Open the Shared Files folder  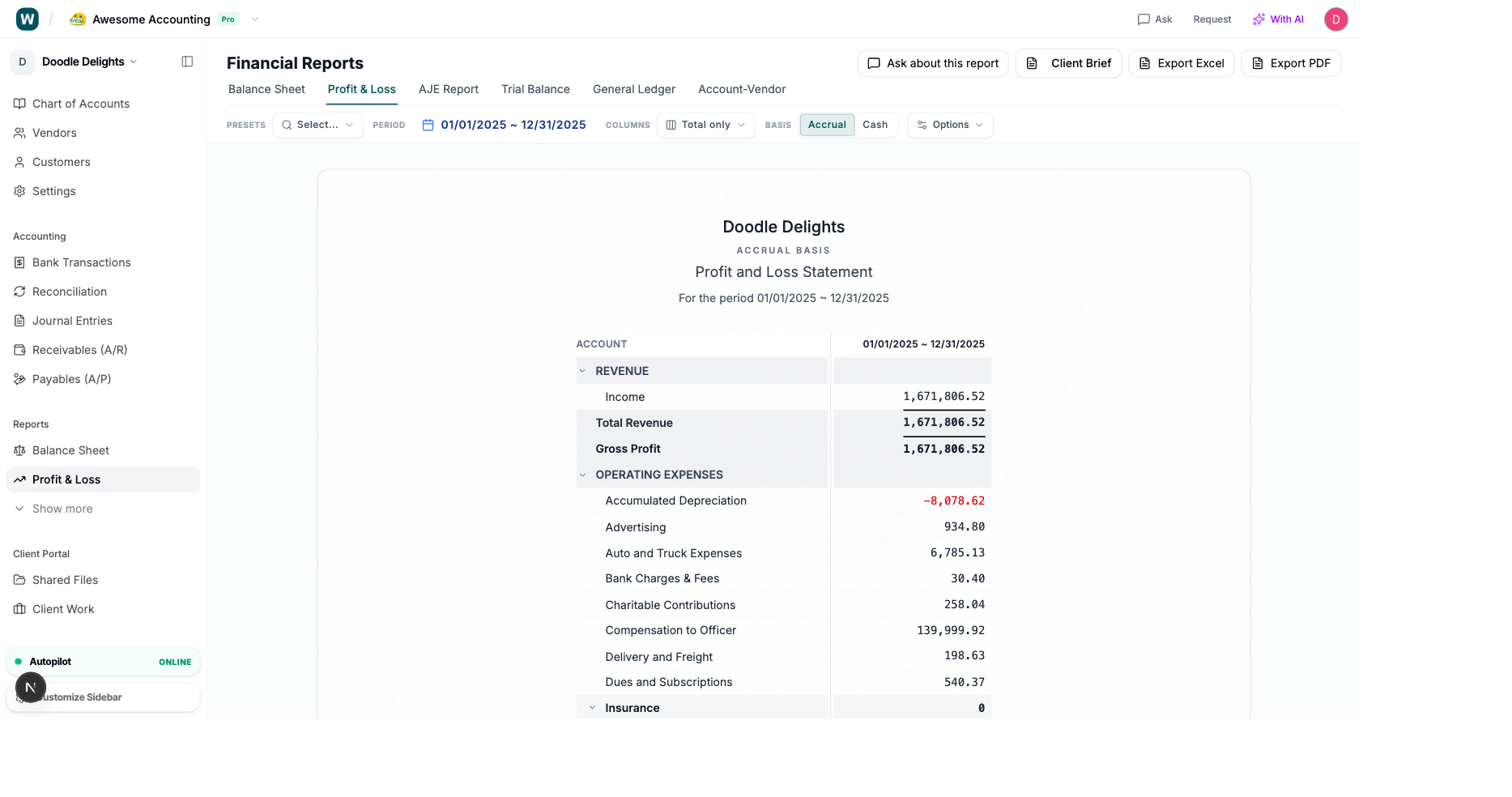point(65,580)
